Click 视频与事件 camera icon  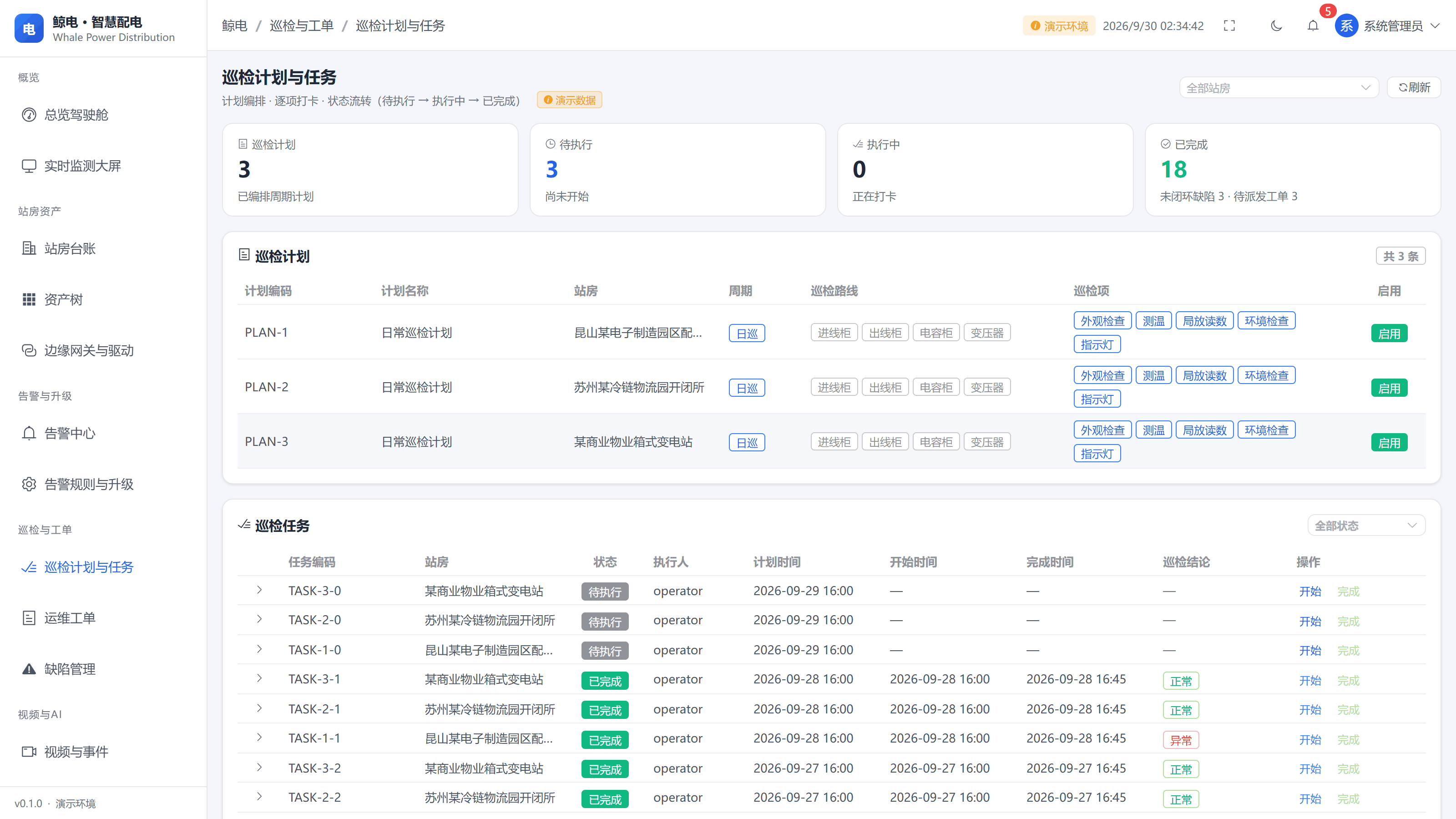[x=29, y=752]
